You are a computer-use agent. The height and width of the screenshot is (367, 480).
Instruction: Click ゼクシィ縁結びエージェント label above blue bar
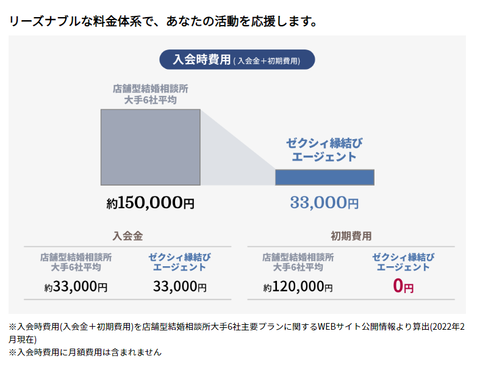324,150
